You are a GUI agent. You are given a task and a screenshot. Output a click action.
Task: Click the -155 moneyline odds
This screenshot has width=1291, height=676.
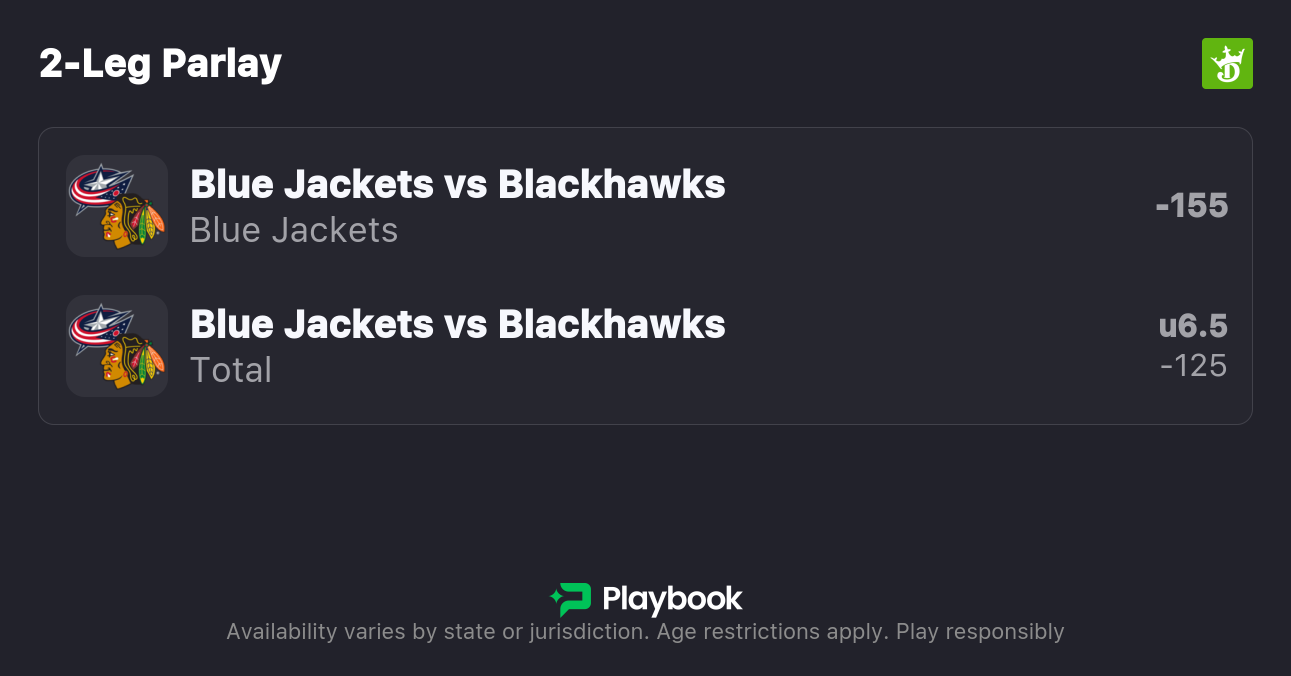click(1191, 205)
